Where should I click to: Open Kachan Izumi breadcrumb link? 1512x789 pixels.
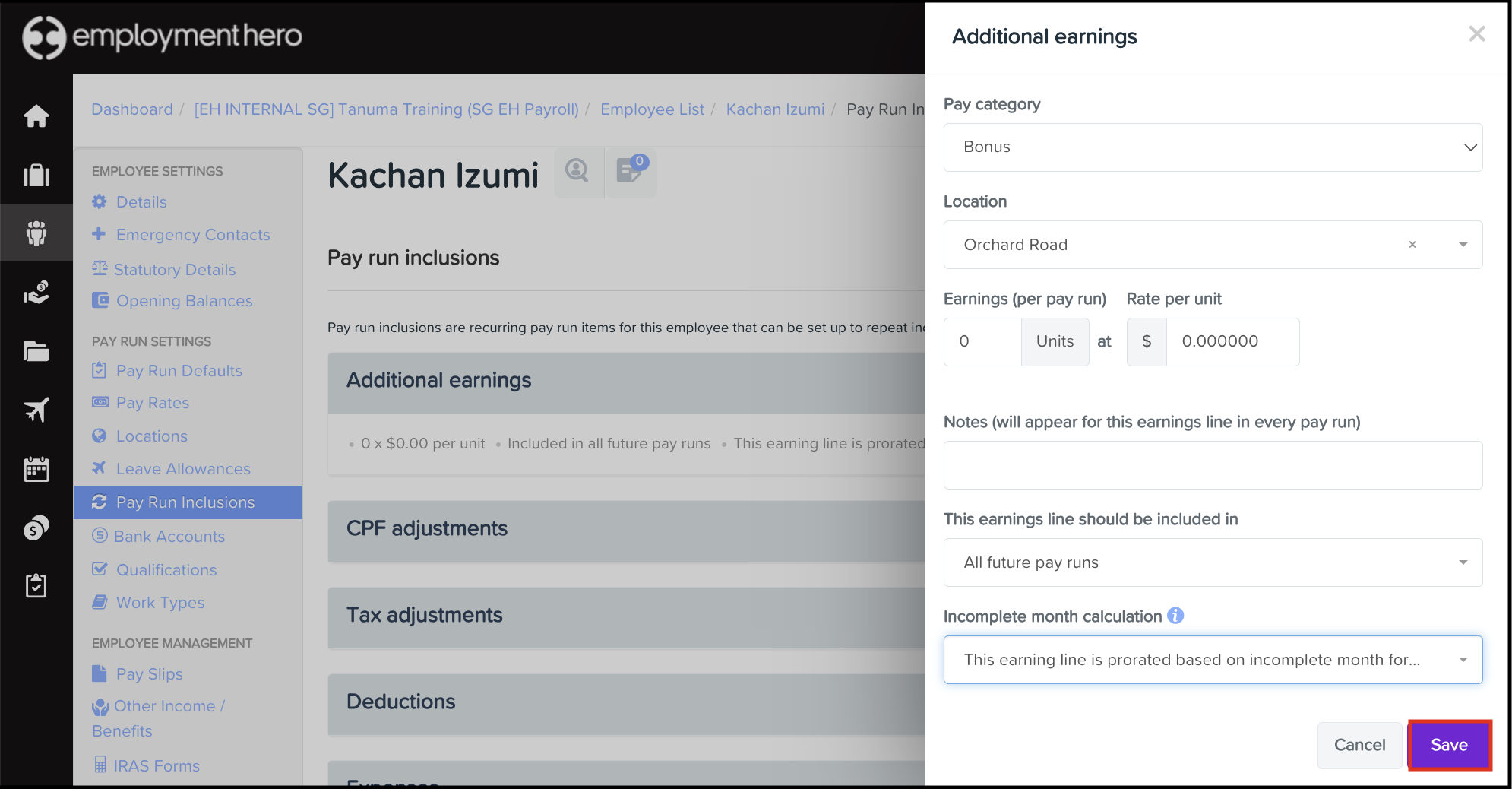(x=775, y=109)
